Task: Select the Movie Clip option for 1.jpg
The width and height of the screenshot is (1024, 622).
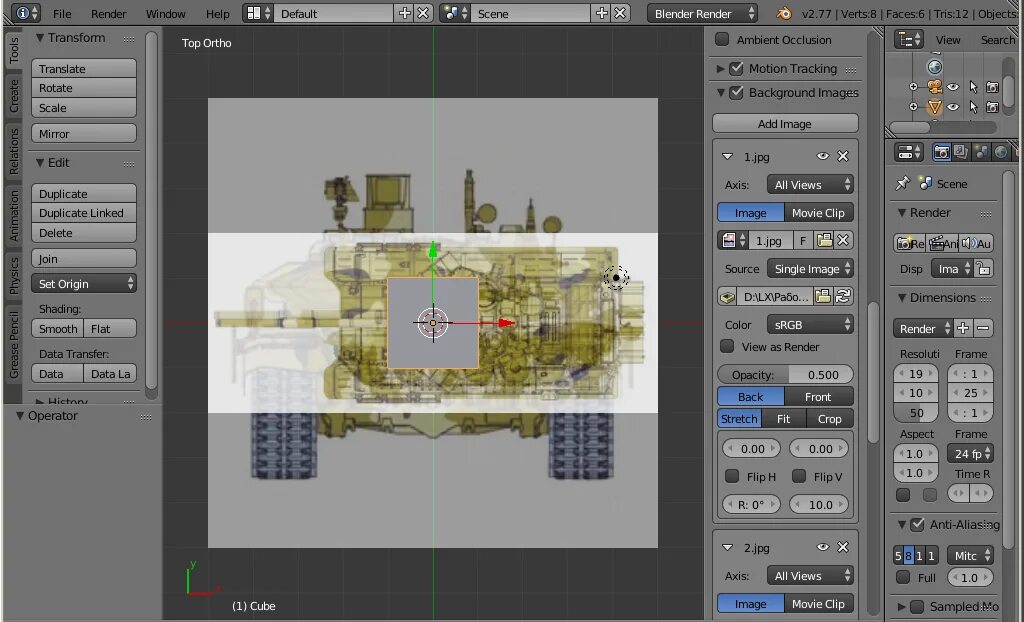Action: click(818, 213)
